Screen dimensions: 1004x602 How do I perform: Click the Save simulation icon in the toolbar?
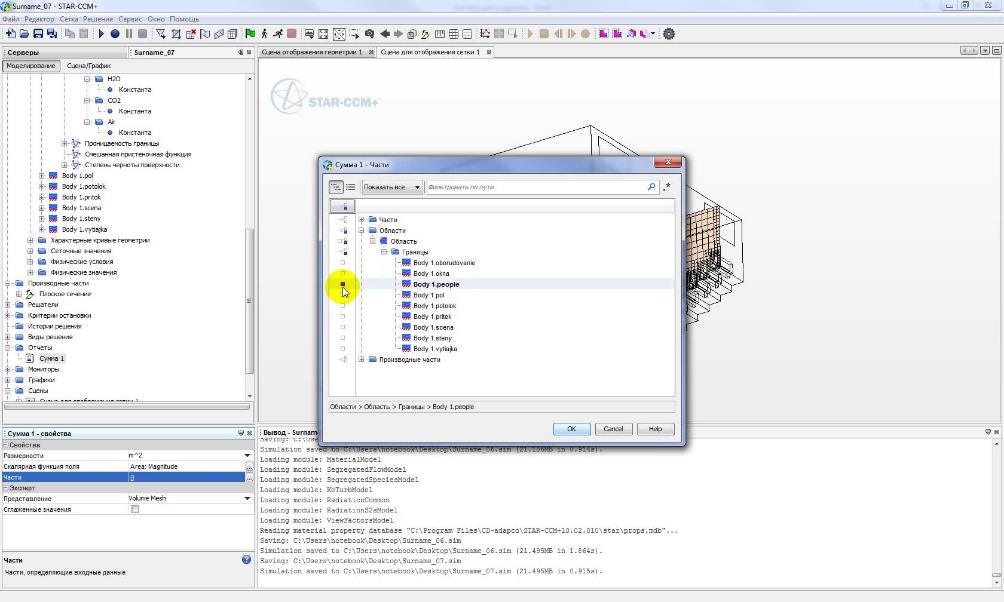(x=39, y=33)
